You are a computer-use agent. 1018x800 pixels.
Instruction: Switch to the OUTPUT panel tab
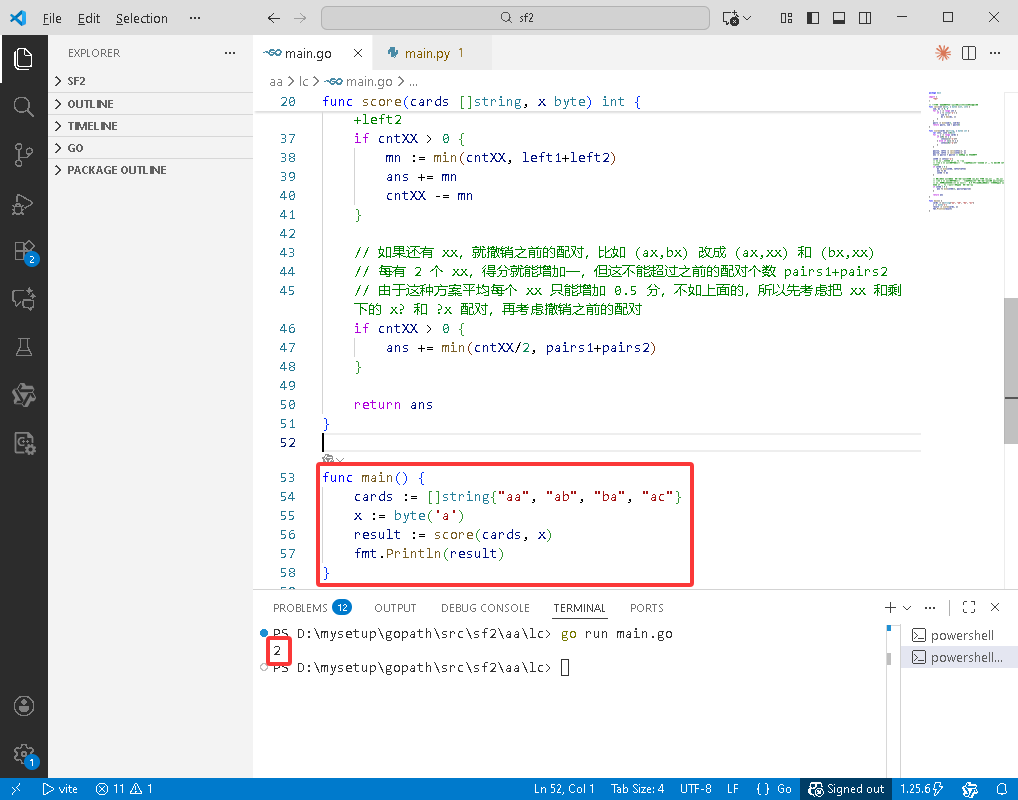click(395, 608)
